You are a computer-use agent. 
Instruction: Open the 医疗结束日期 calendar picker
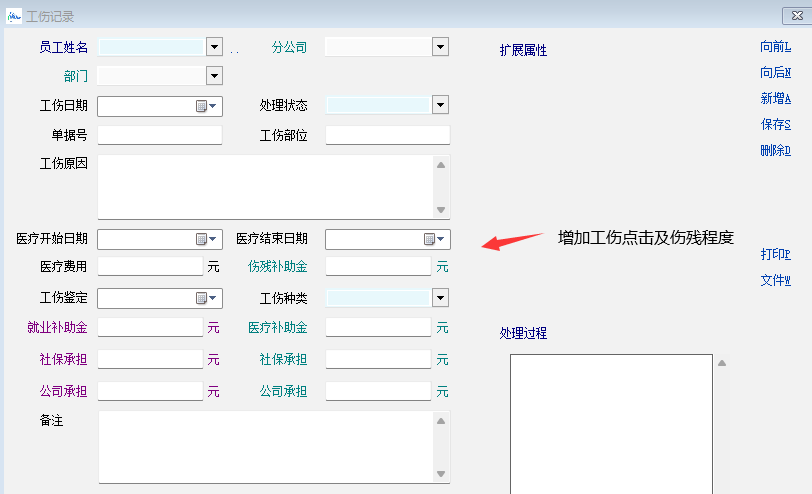[x=435, y=239]
